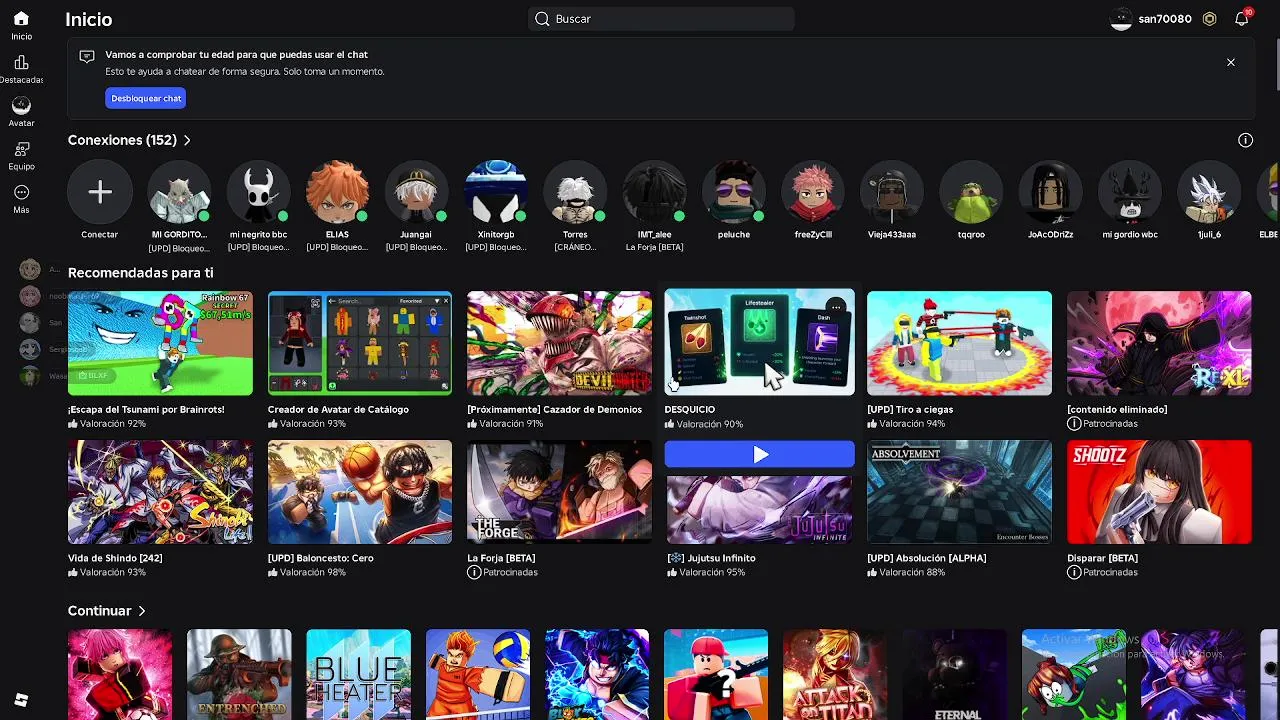Open Disparar [BETA] thumbnail
1280x720 pixels.
pos(1159,492)
